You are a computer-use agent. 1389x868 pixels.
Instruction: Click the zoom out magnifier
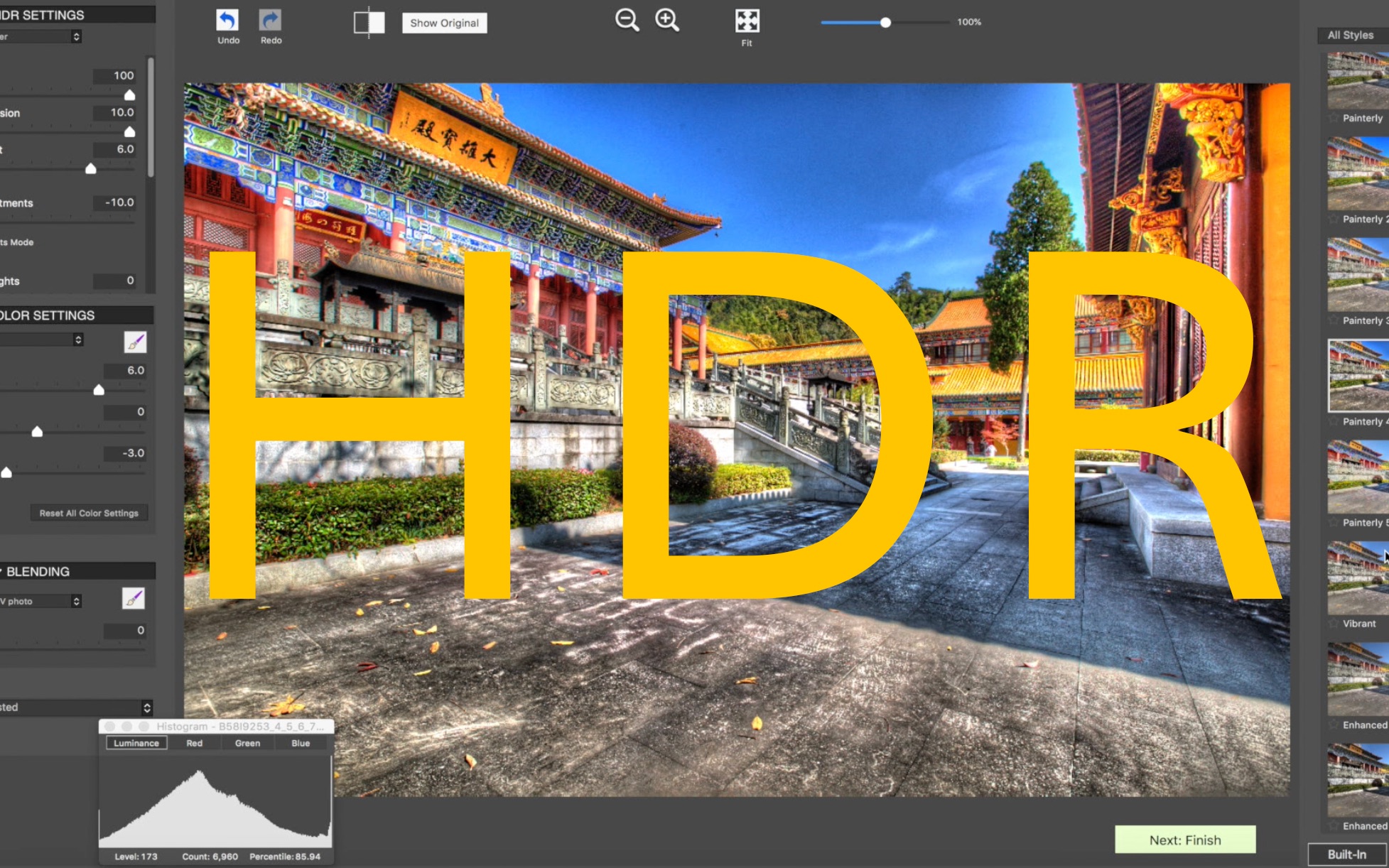click(x=627, y=21)
